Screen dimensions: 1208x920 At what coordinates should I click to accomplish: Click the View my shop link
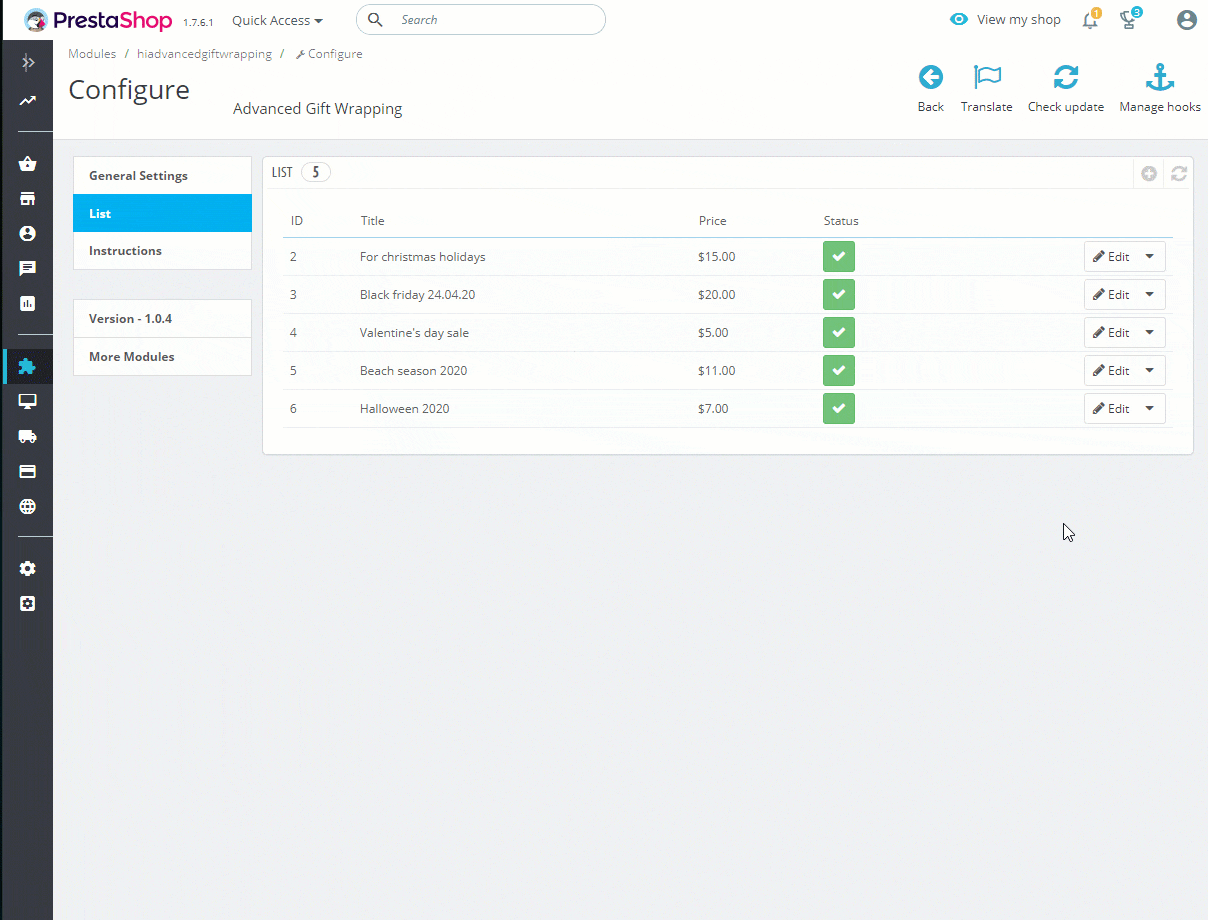tap(1005, 20)
